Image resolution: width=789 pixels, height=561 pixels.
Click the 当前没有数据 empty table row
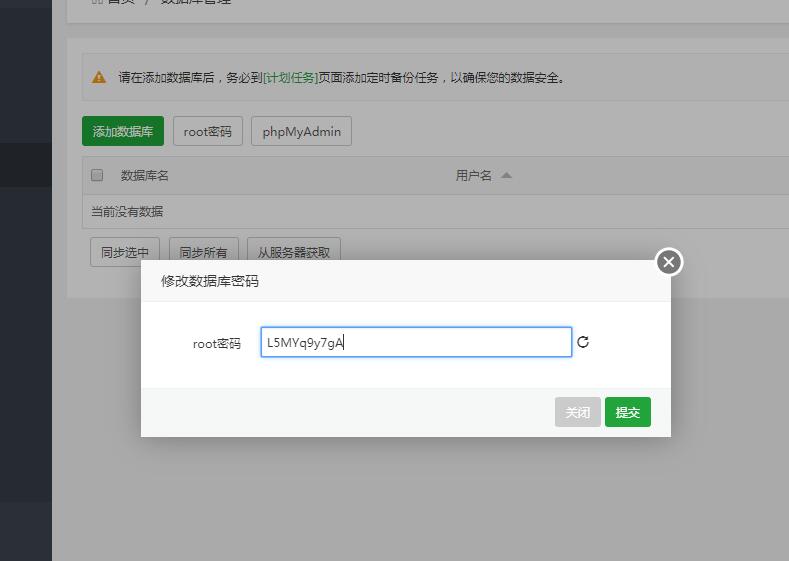point(127,212)
